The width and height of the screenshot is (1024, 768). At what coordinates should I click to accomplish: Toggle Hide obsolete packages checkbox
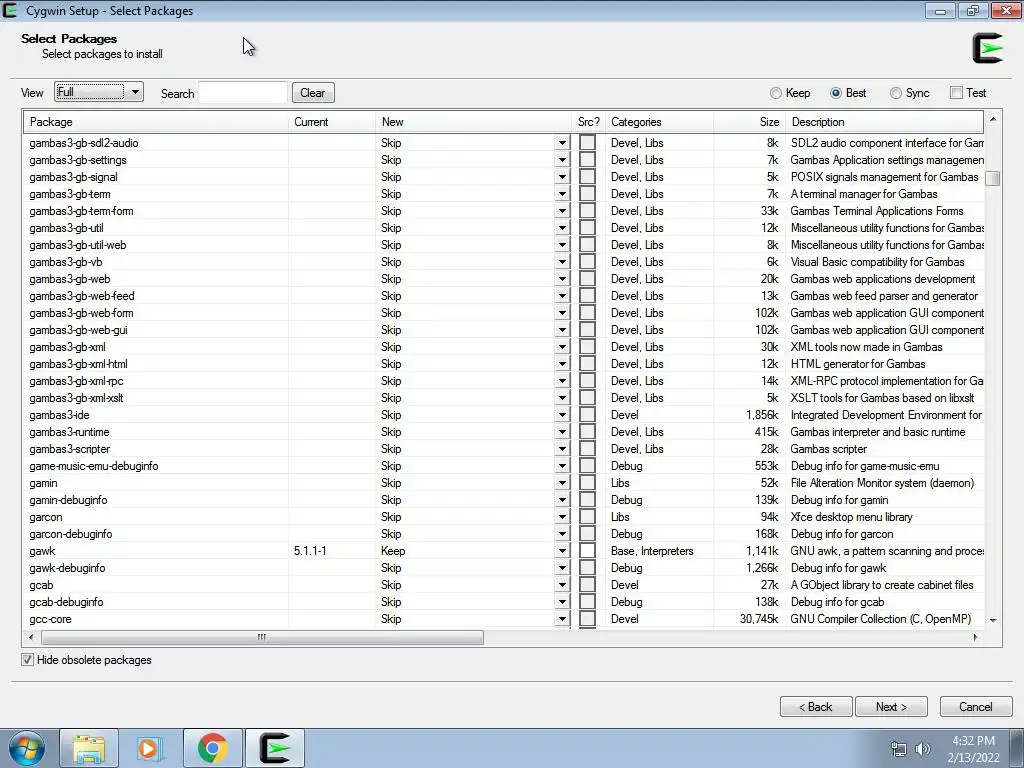tap(27, 660)
